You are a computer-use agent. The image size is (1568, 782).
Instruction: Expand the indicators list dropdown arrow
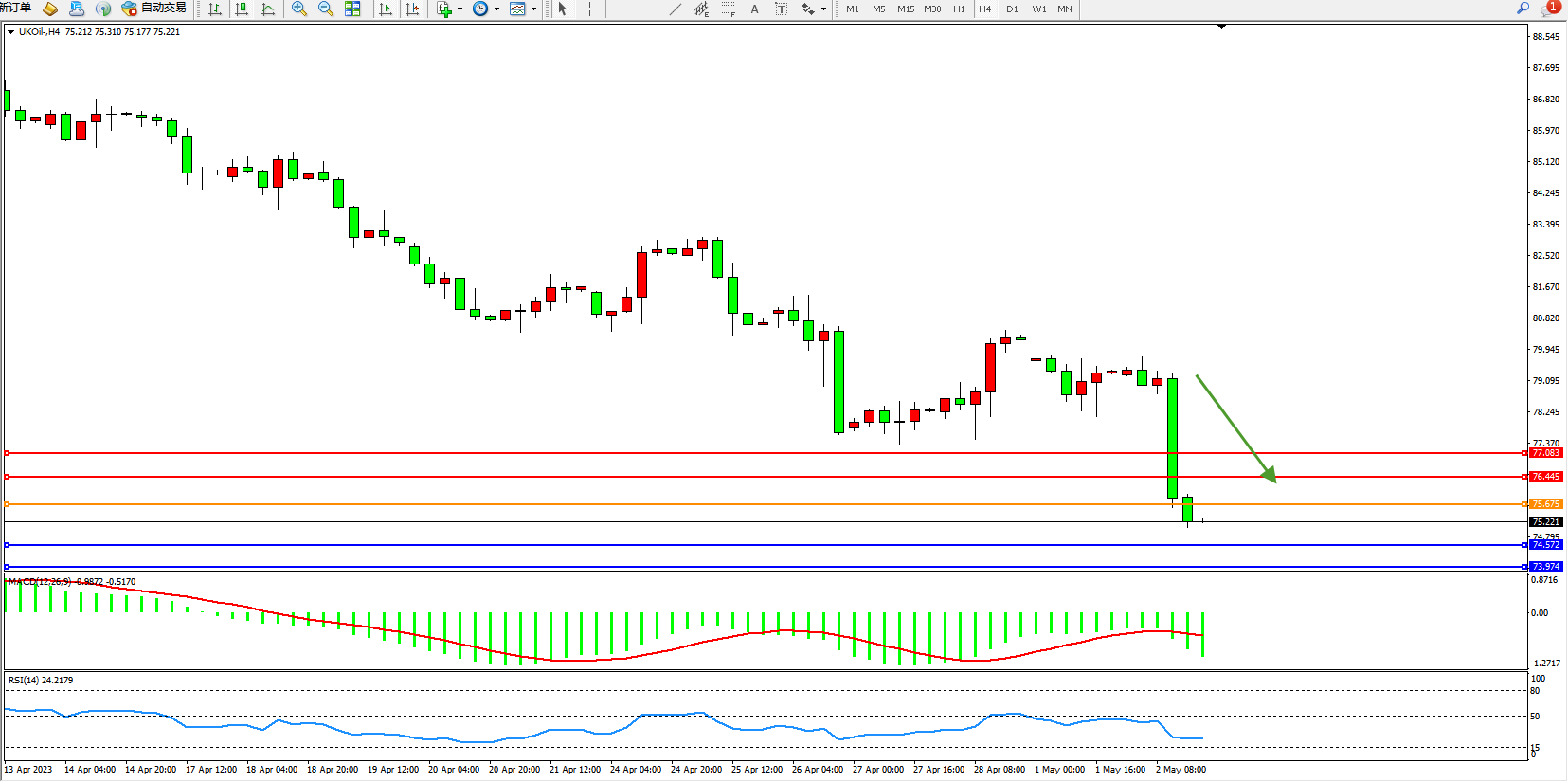(460, 9)
